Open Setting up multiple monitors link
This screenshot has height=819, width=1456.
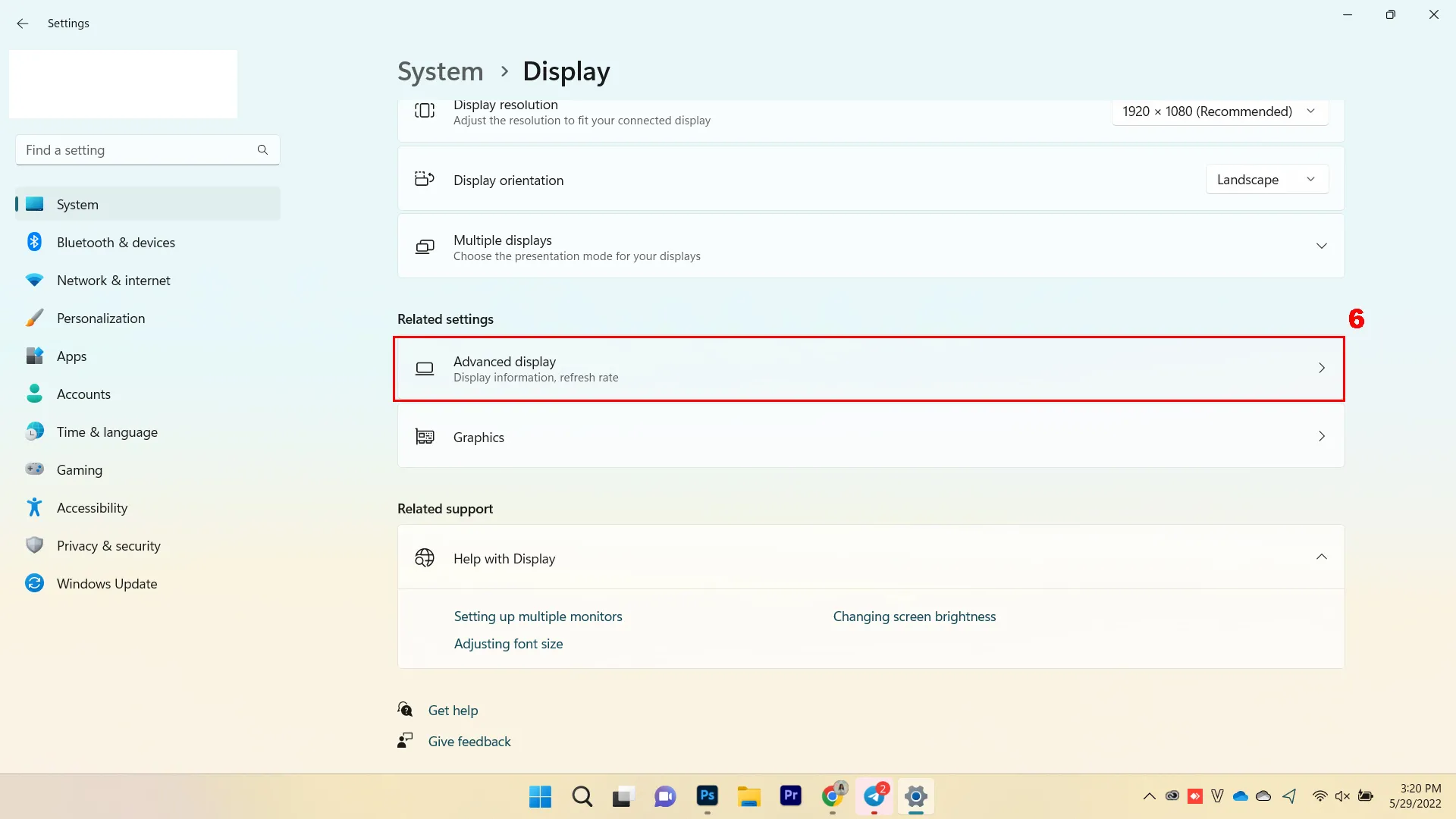pos(538,617)
